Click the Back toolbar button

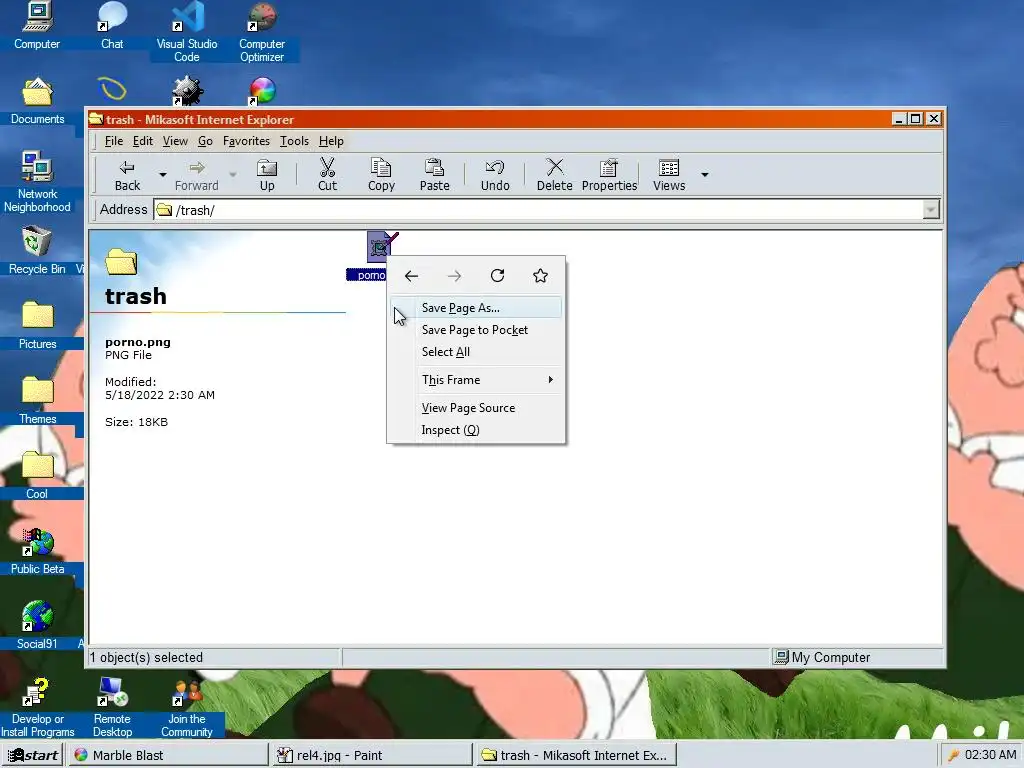(x=127, y=175)
